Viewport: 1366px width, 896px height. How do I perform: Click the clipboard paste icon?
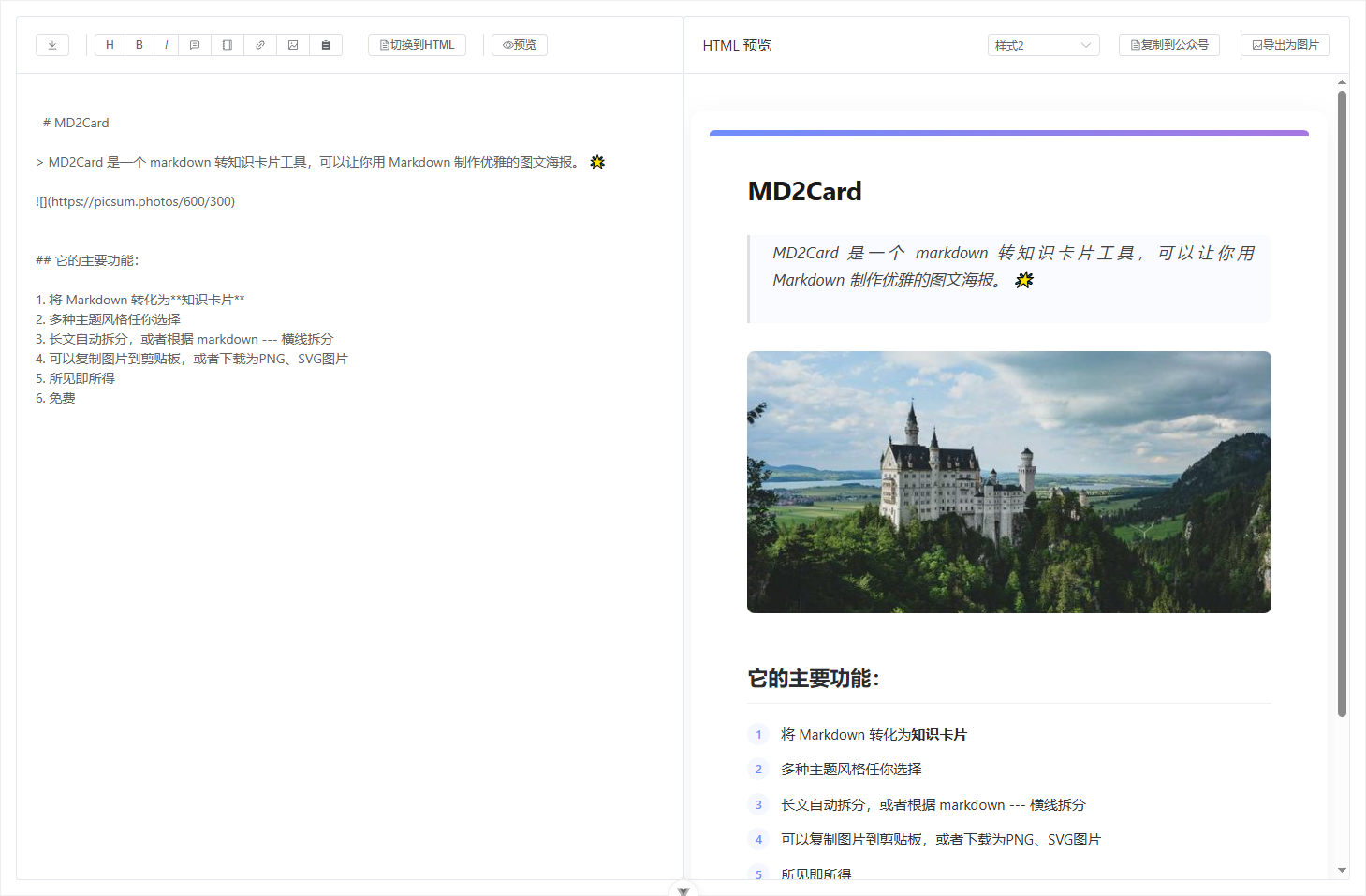326,45
